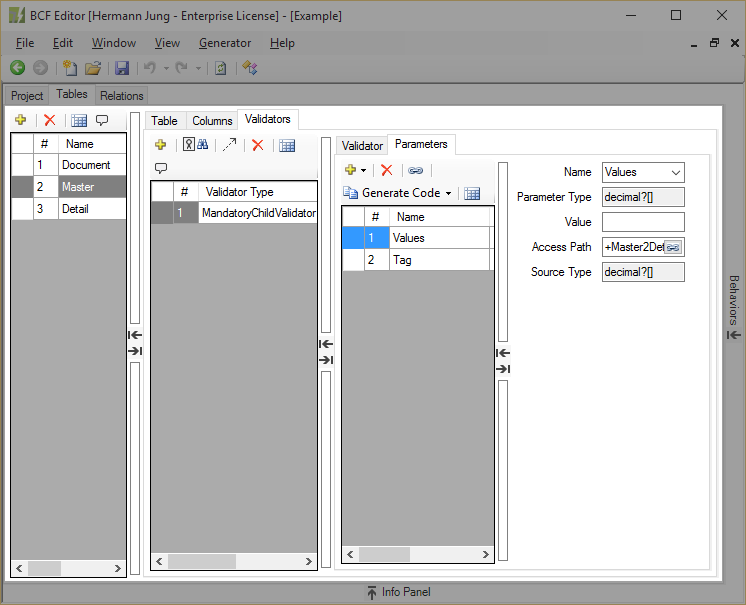
Task: Switch to the Columns tab
Action: [x=212, y=121]
